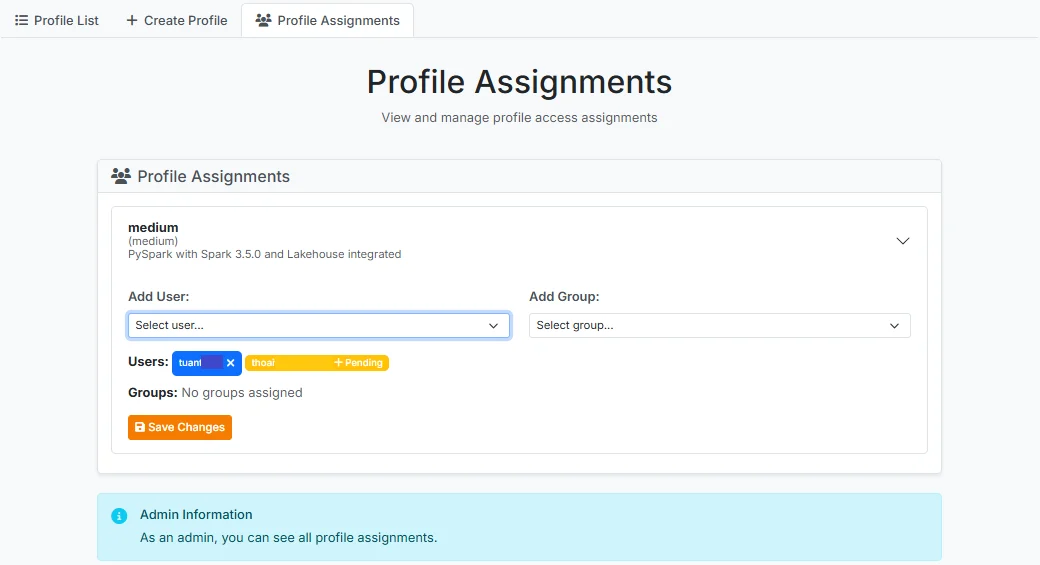Image resolution: width=1040 pixels, height=565 pixels.
Task: Click the yellow thoai Pending user tag
Action: point(317,363)
